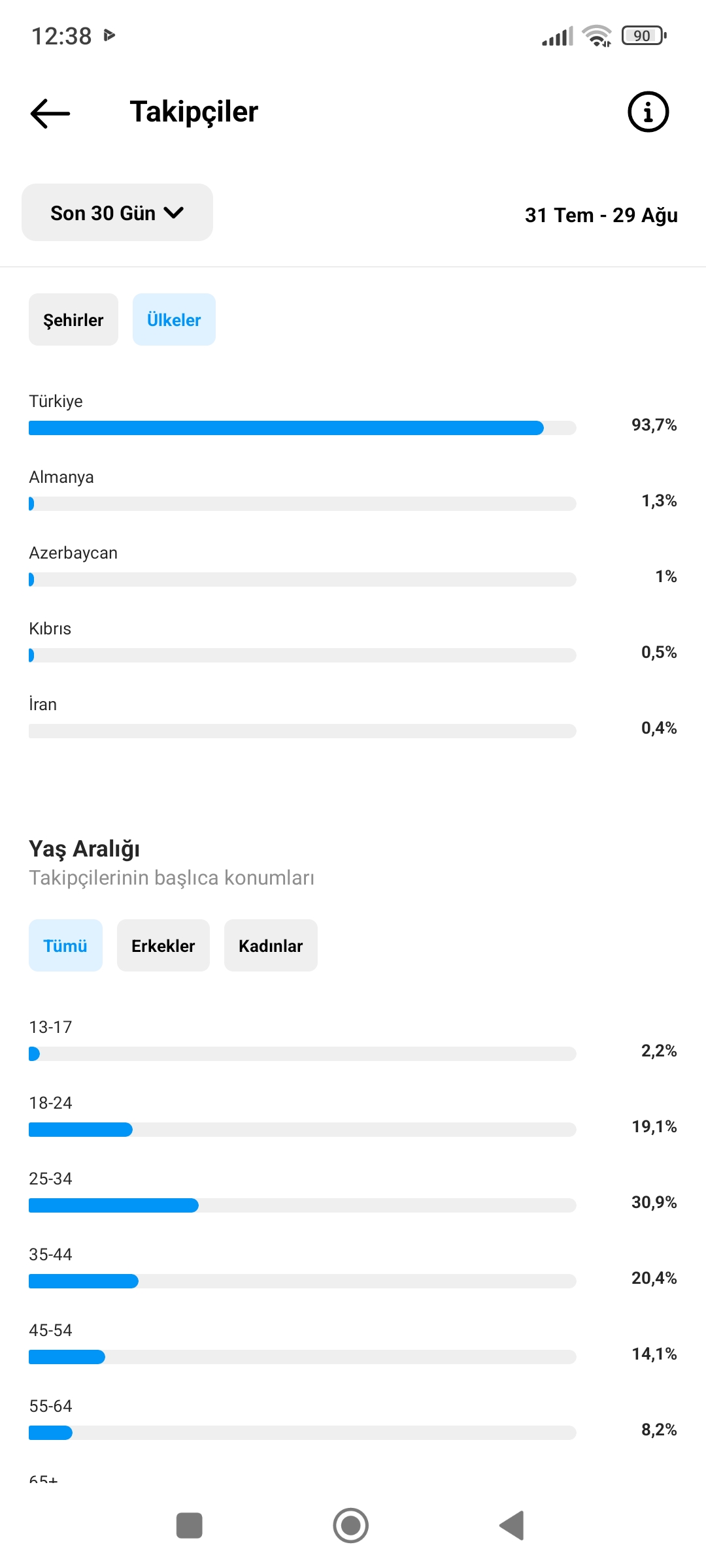Click the chevron beside Son 30 Gün

coord(173,212)
